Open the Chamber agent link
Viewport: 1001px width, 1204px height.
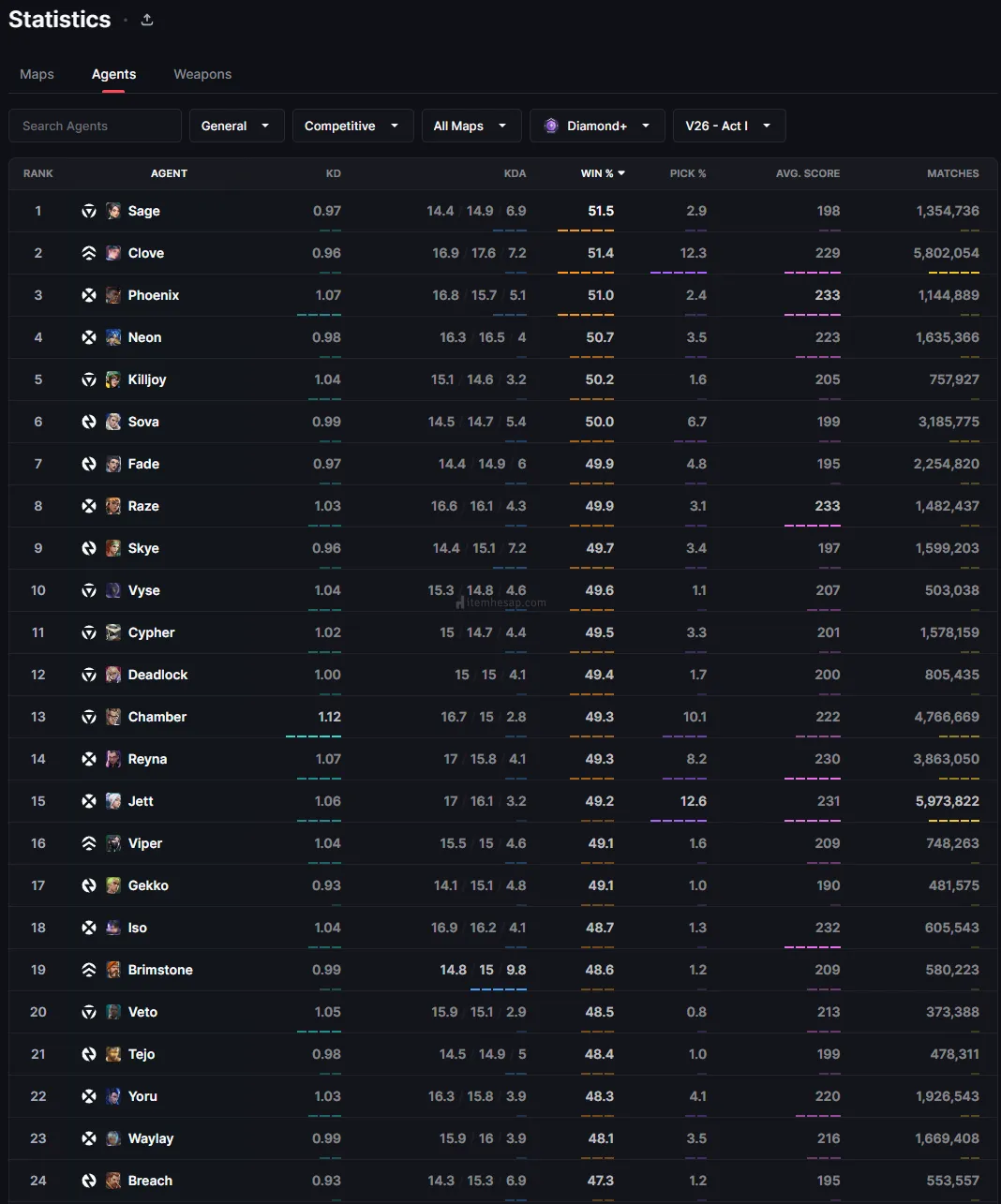(x=157, y=717)
